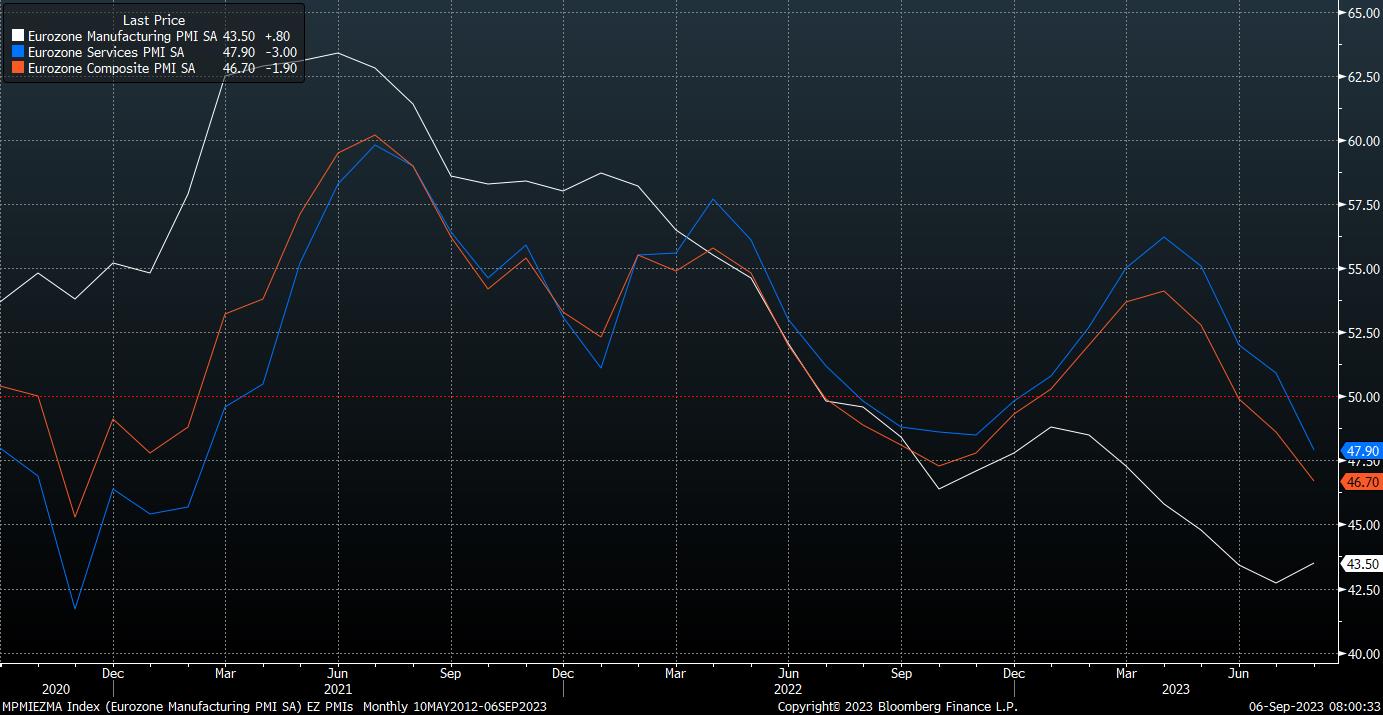Click the 2022 year label on x-axis
Image resolution: width=1383 pixels, height=715 pixels.
pyautogui.click(x=788, y=690)
